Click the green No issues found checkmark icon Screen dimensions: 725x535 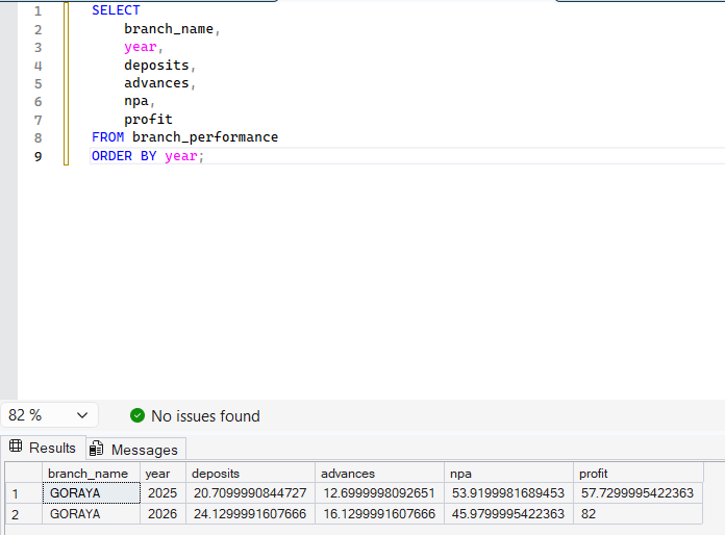pos(137,416)
